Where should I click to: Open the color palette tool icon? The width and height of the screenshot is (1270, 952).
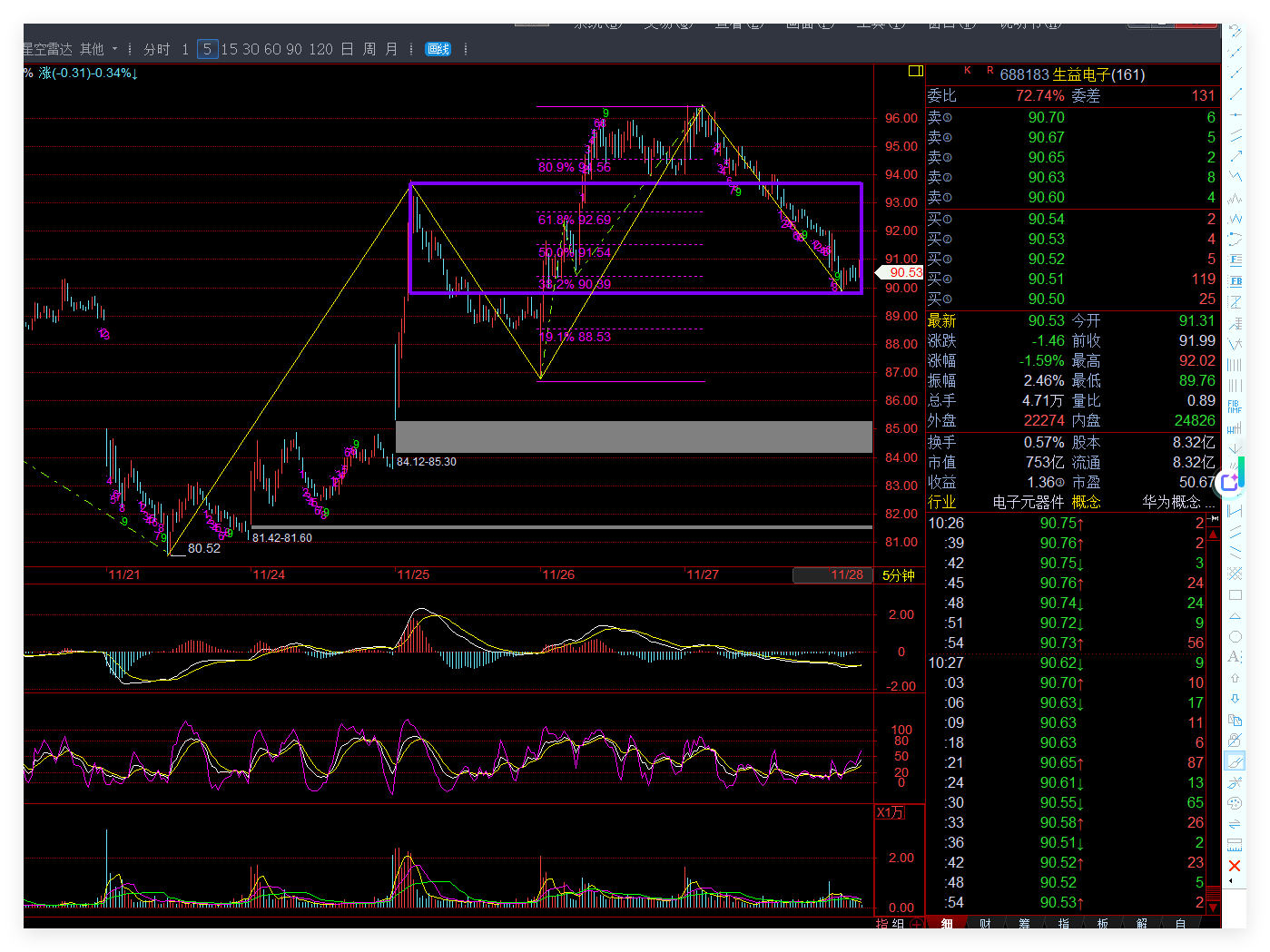click(x=1235, y=803)
